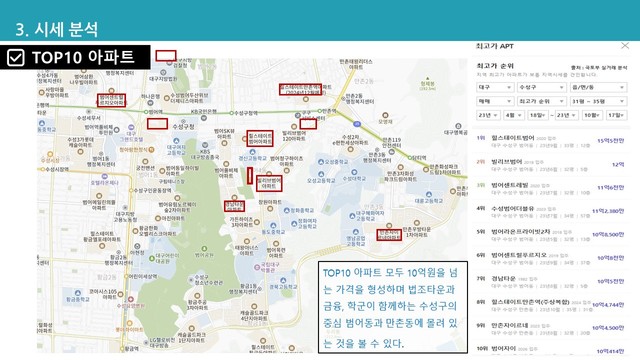The image size is (640, 360).
Task: Open the start day 18일 dropdown
Action: tap(537, 116)
